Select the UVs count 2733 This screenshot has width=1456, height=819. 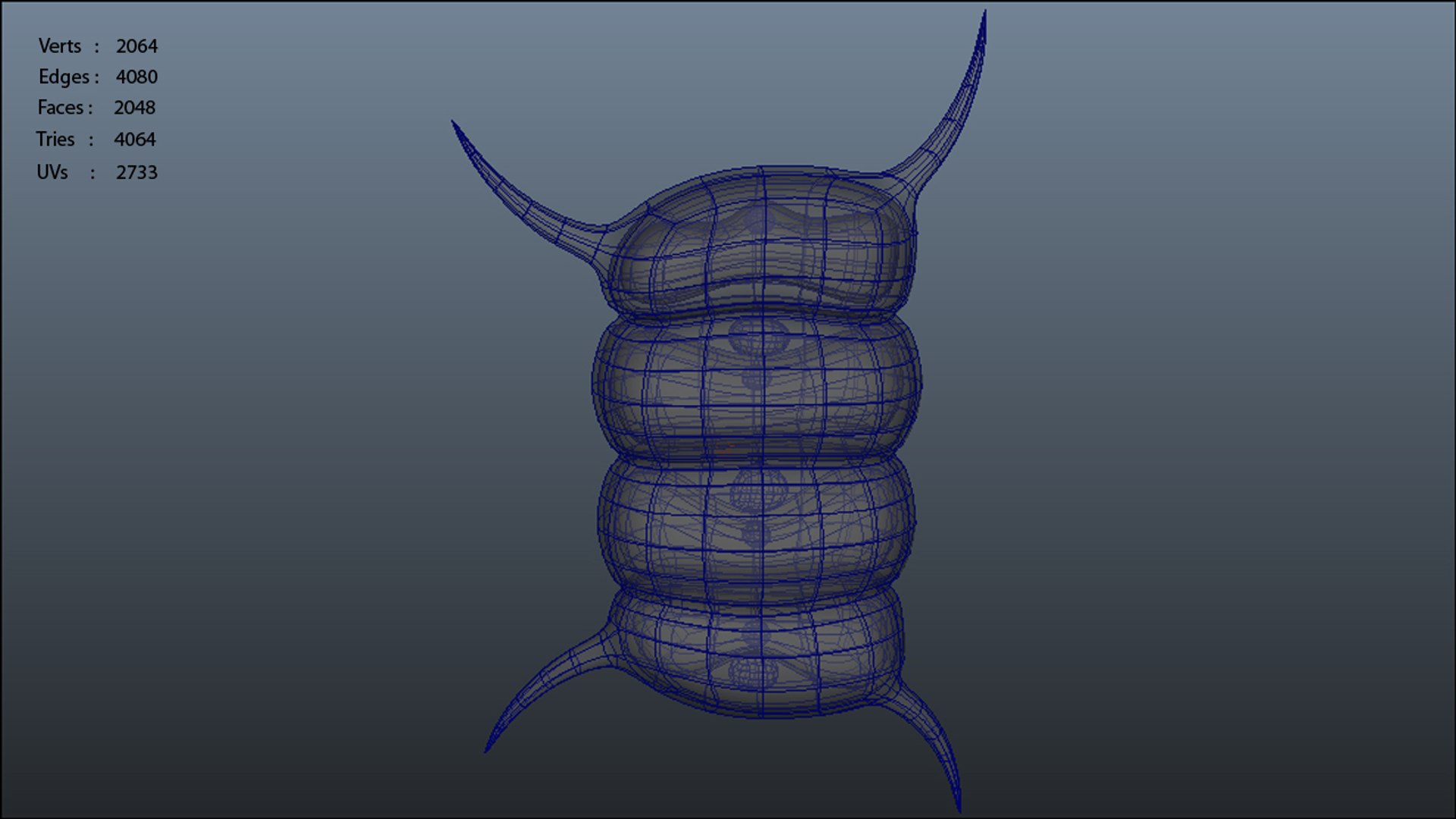tap(136, 172)
